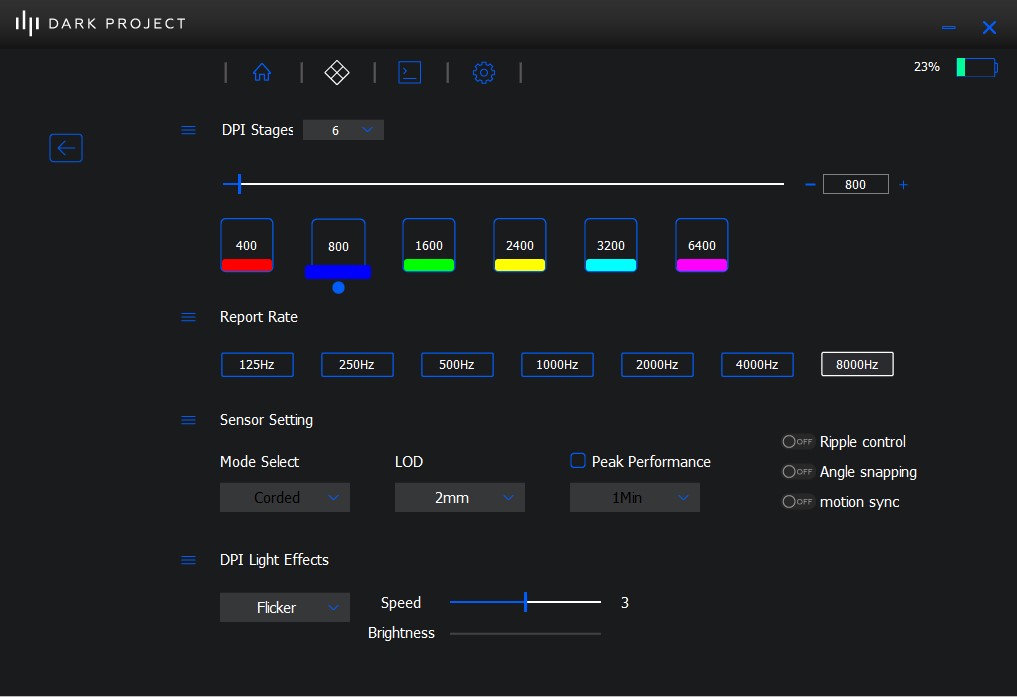Close the Dark Project window
The height and width of the screenshot is (698, 1017).
989,27
